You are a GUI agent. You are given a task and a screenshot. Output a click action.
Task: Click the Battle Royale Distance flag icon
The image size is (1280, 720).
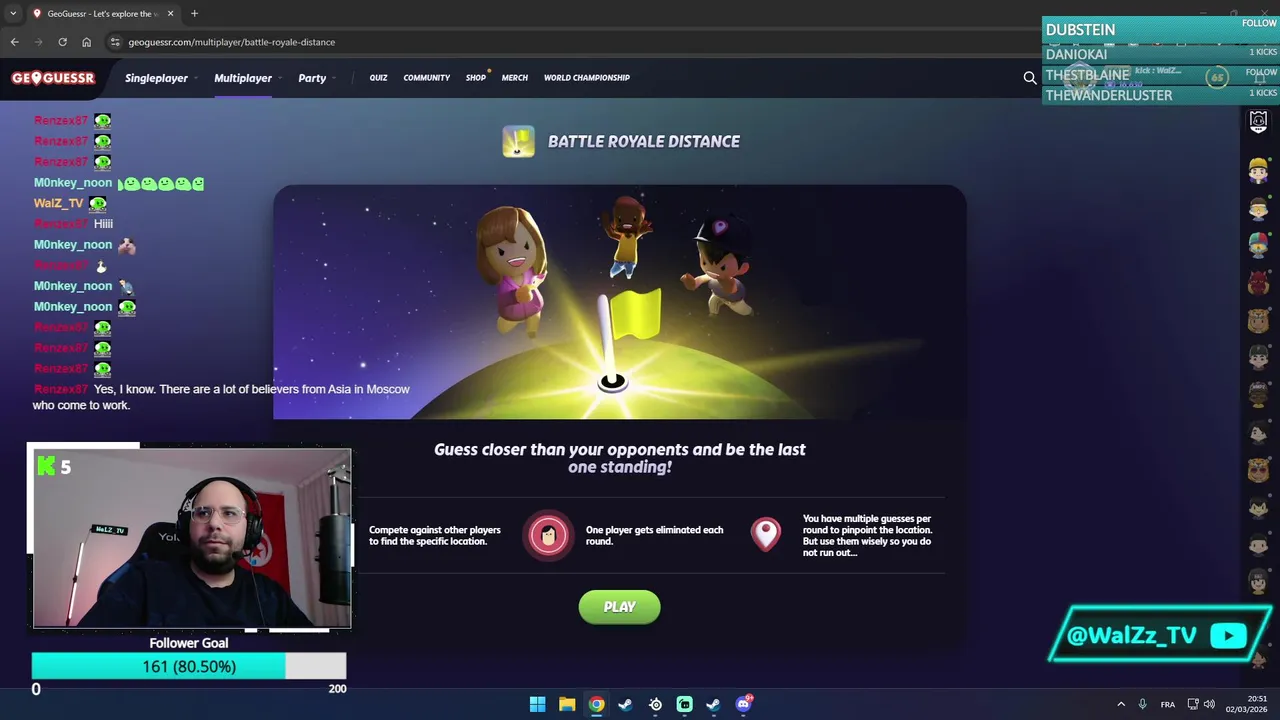(x=518, y=141)
